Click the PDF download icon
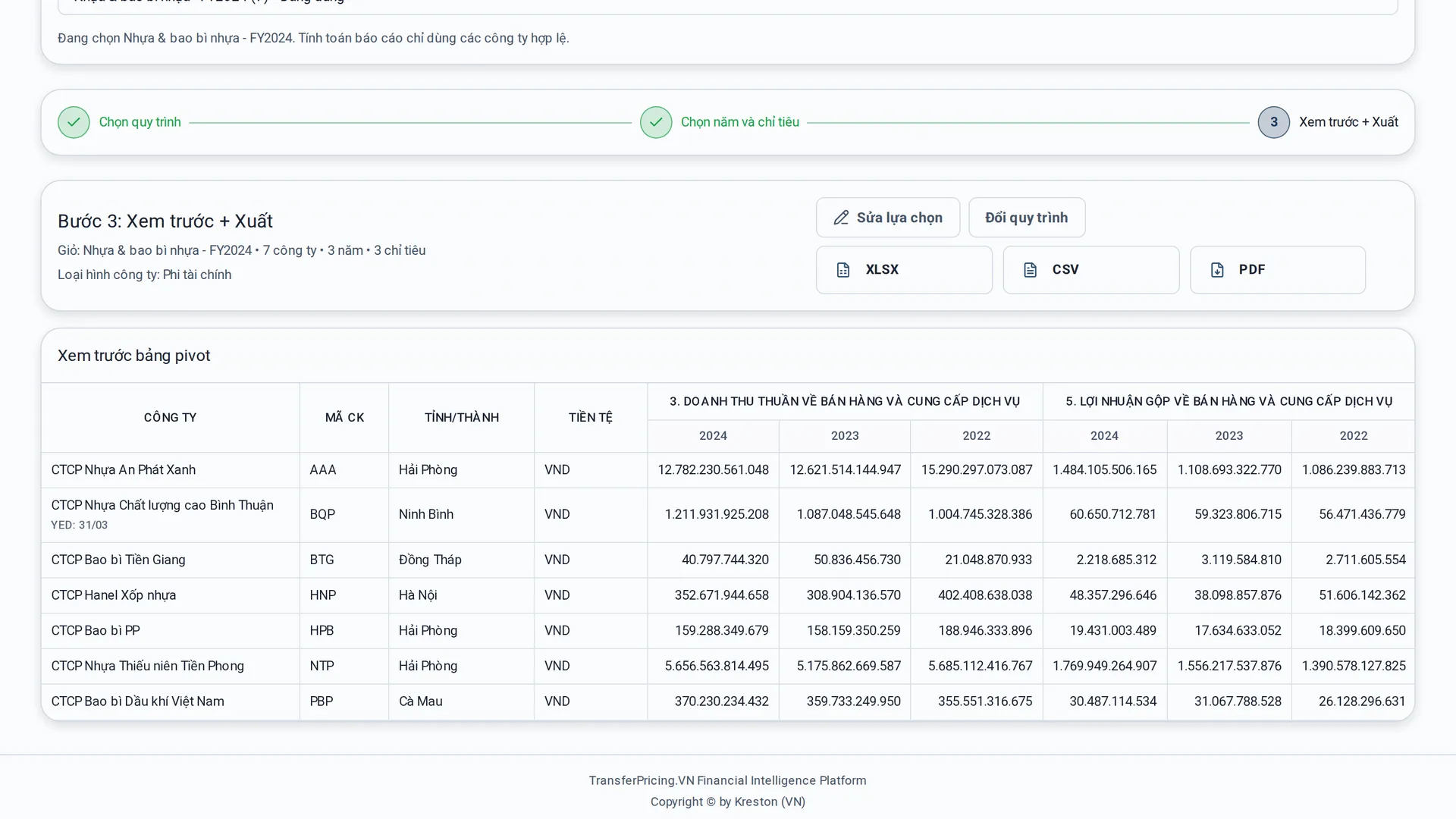Viewport: 1456px width, 819px height. pos(1217,270)
